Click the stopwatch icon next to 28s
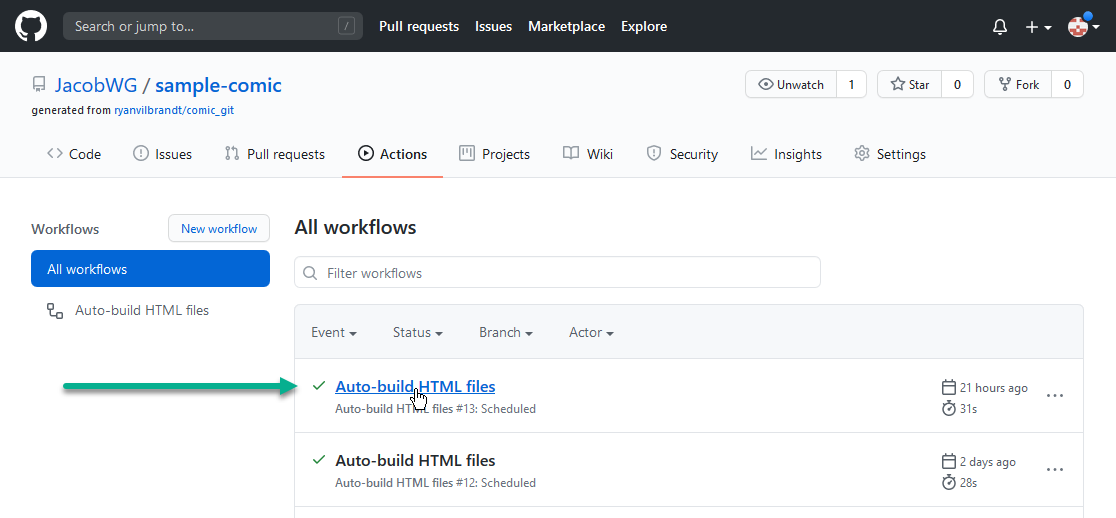This screenshot has height=518, width=1116. click(948, 482)
